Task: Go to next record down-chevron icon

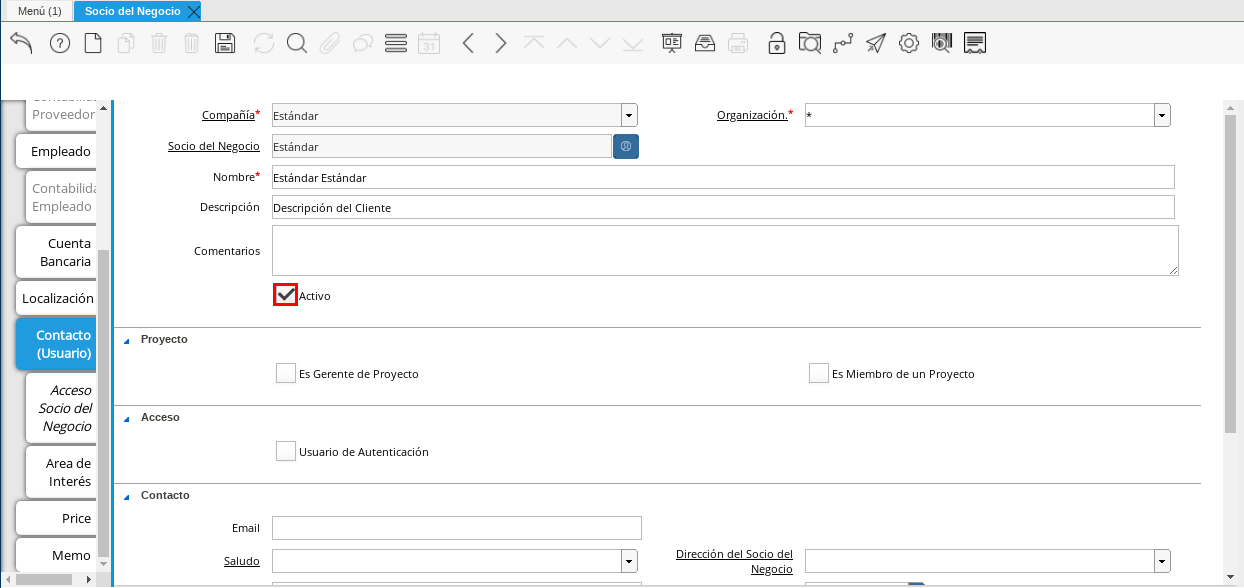Action: click(600, 43)
